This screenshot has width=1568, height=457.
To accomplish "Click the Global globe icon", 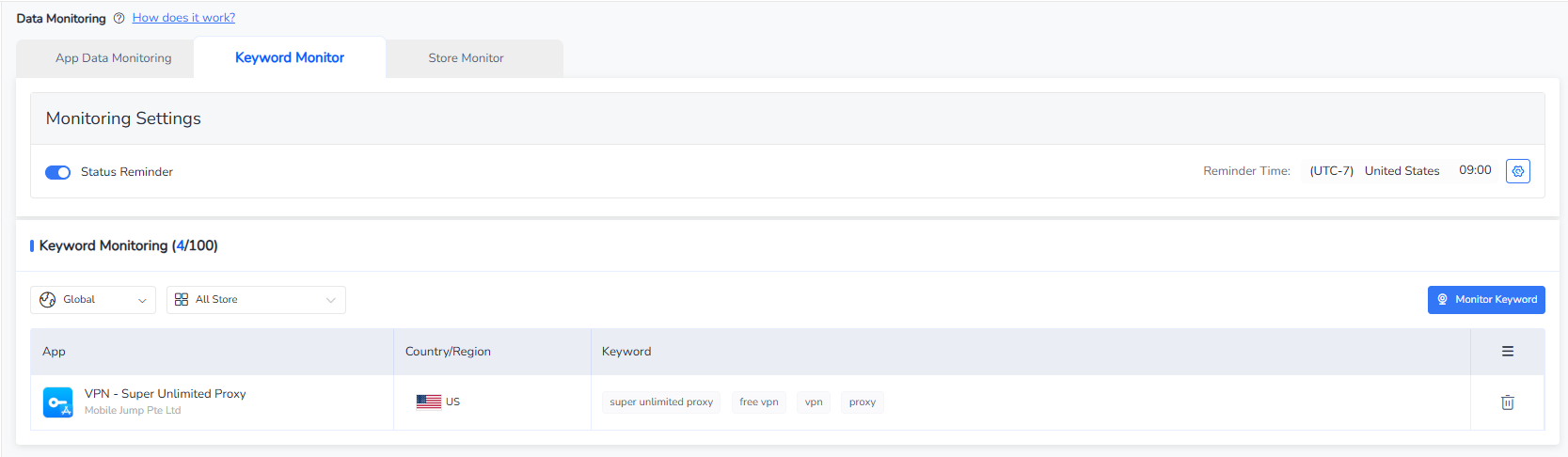I will point(48,300).
